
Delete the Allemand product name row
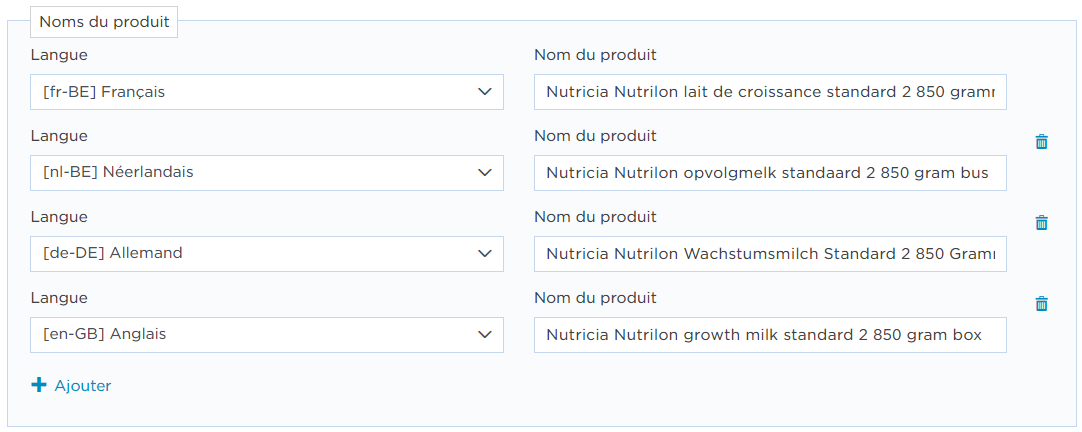(1041, 222)
